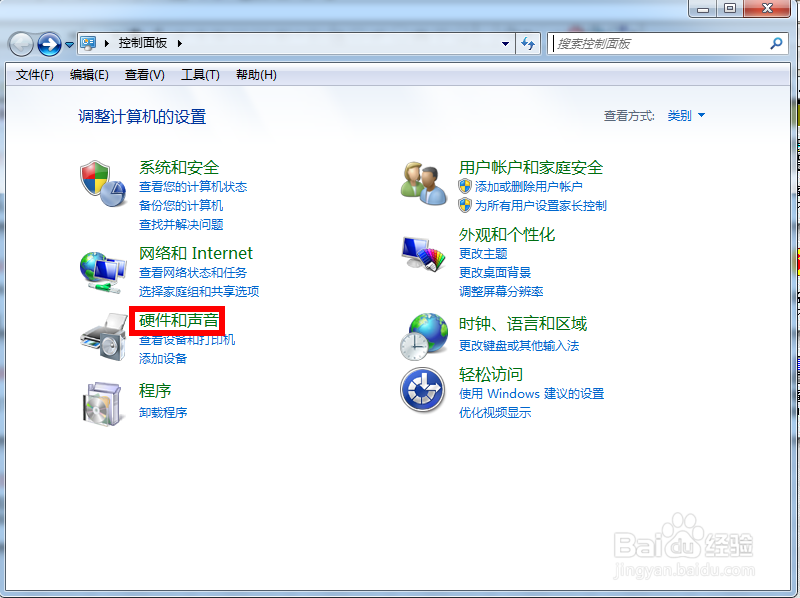Click 为所有用户设置家长控制 link
The width and height of the screenshot is (800, 598).
[x=541, y=206]
